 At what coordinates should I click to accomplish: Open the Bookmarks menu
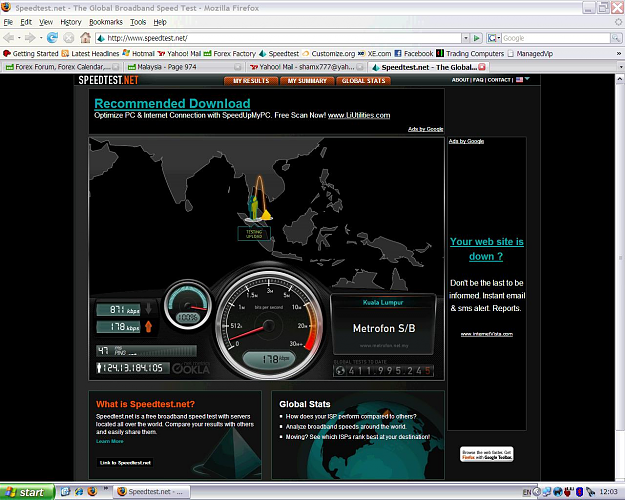pyautogui.click(x=106, y=22)
